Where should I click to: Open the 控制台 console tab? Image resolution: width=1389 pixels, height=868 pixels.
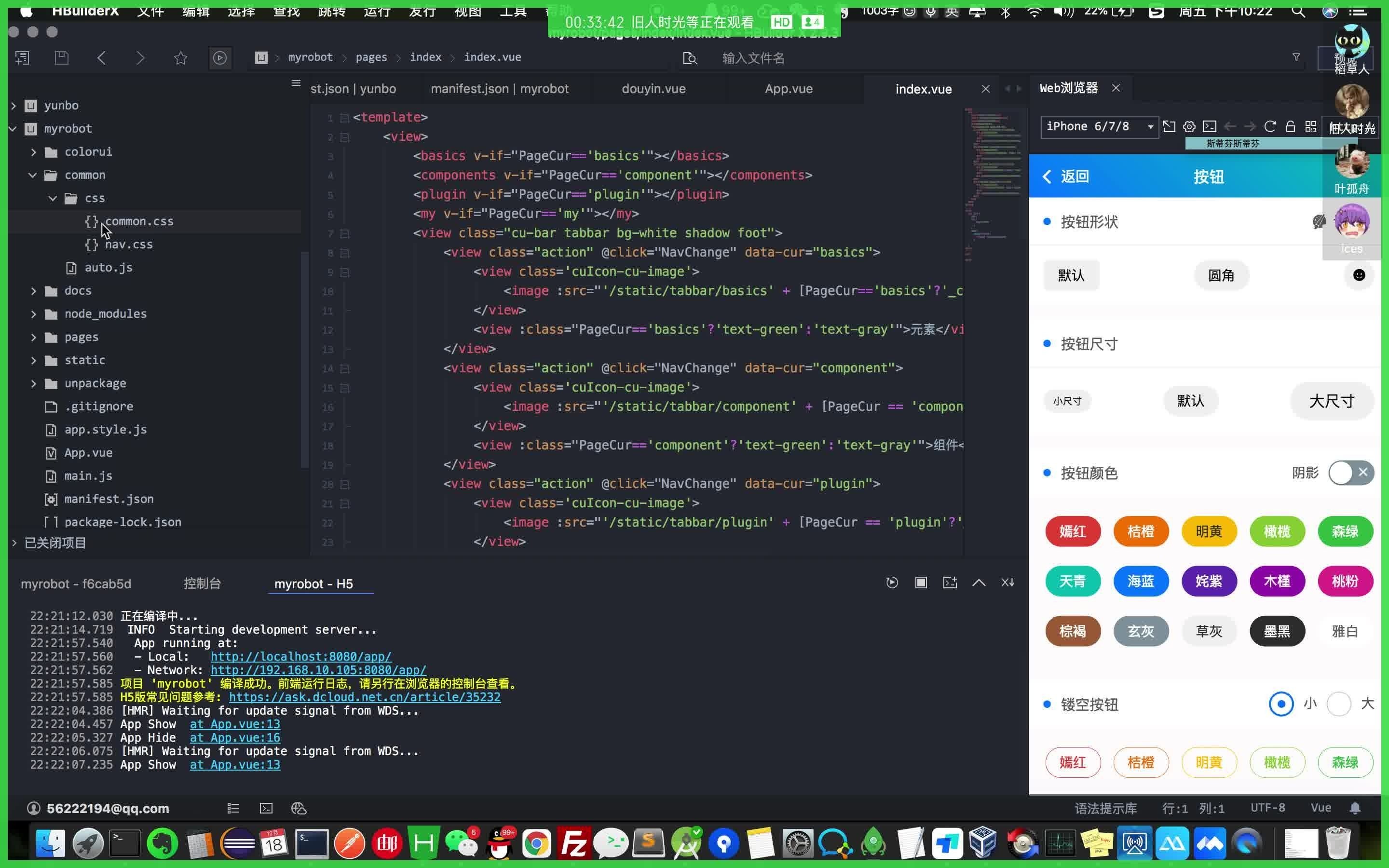coord(202,583)
